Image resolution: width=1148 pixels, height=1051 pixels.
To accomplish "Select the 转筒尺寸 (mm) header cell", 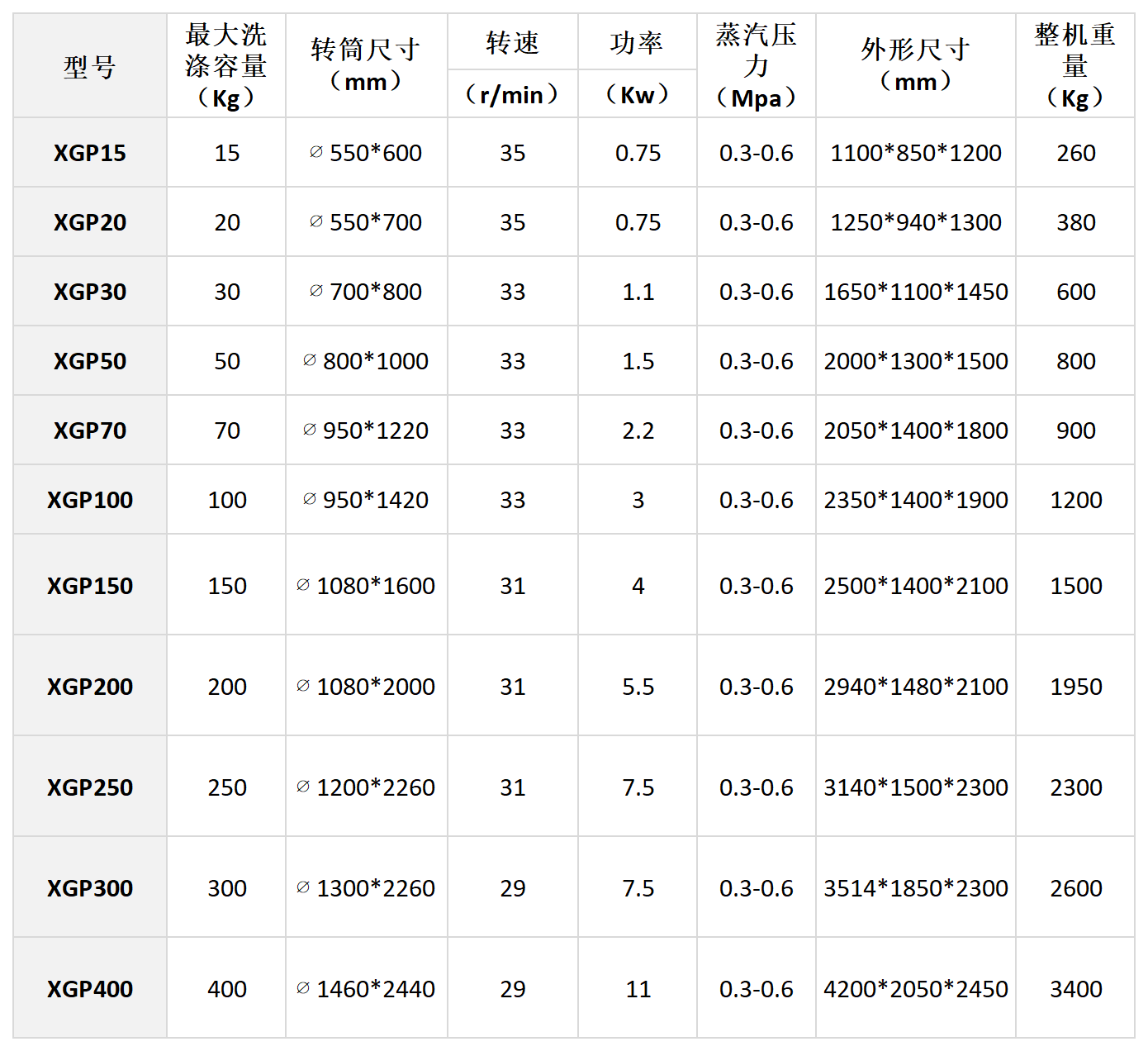I will (x=366, y=66).
